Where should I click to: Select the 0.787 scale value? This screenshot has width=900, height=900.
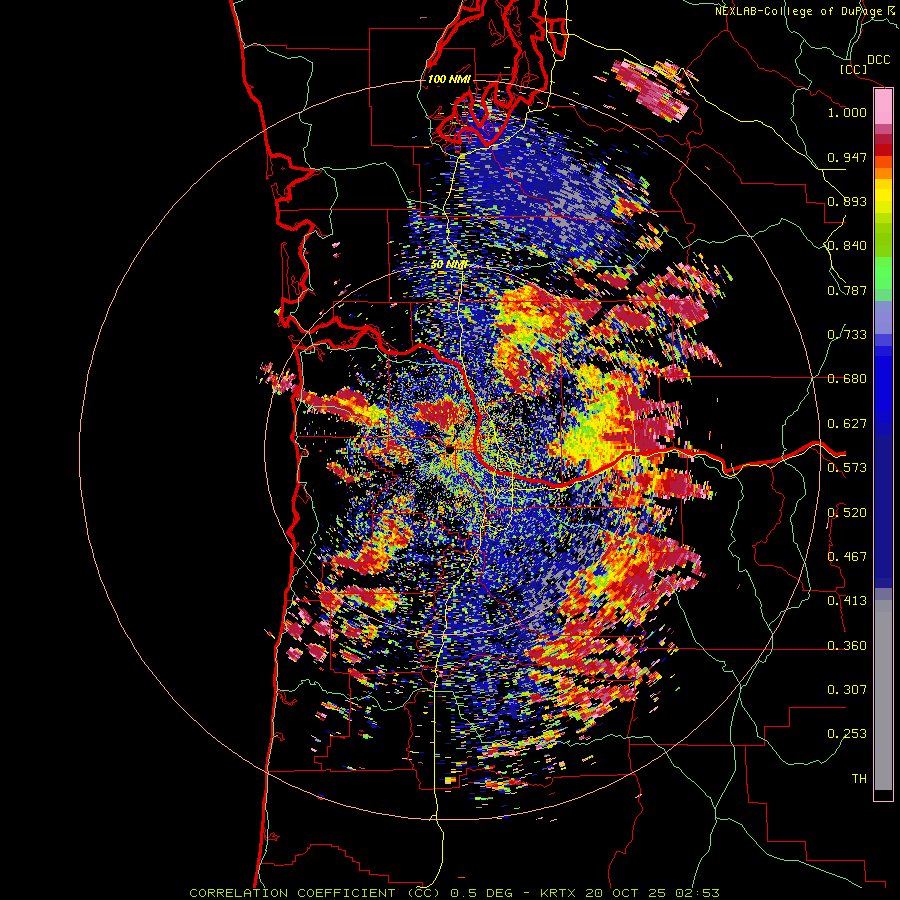tap(847, 290)
